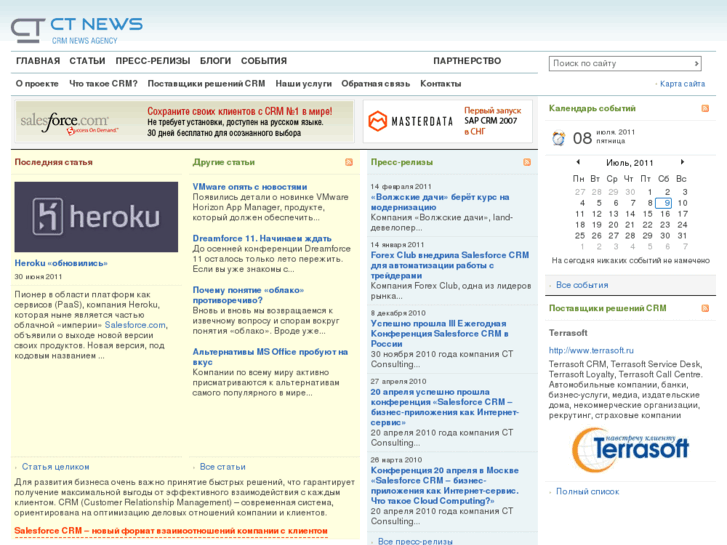
Task: Open the Обратная связь page
Action: pyautogui.click(x=376, y=83)
